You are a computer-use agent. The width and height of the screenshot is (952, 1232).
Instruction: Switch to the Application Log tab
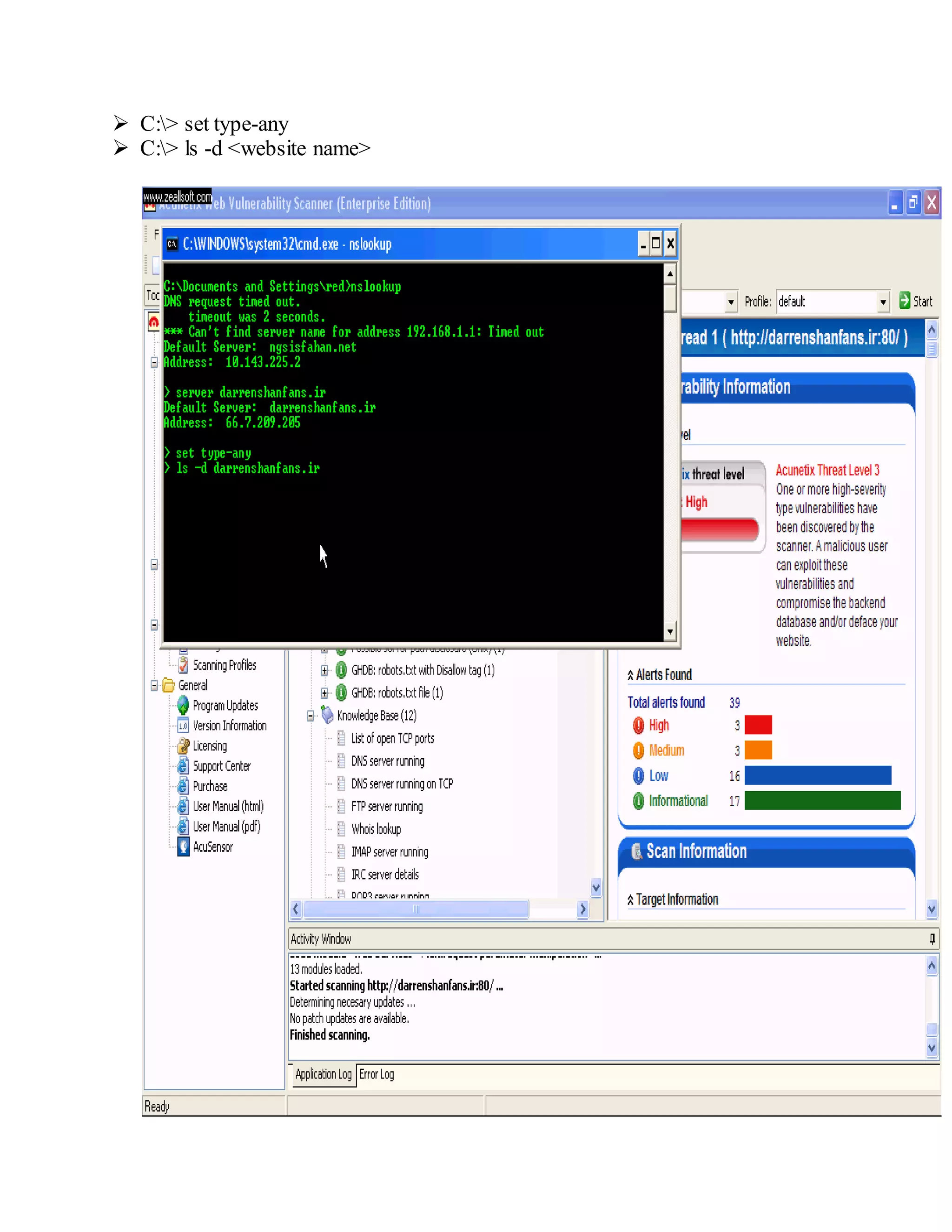(323, 1074)
